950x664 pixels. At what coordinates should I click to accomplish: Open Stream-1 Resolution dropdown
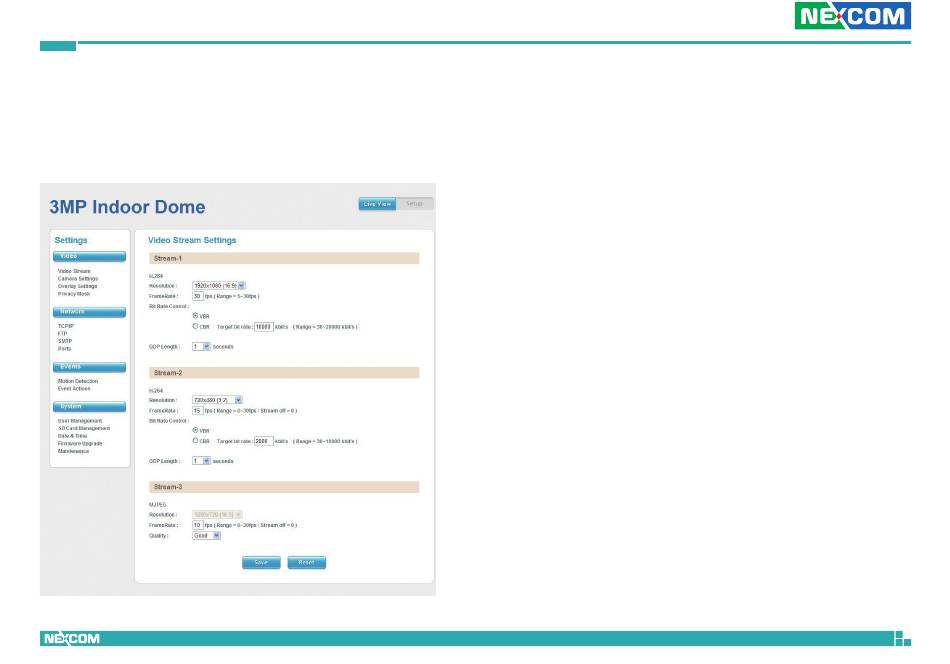218,286
